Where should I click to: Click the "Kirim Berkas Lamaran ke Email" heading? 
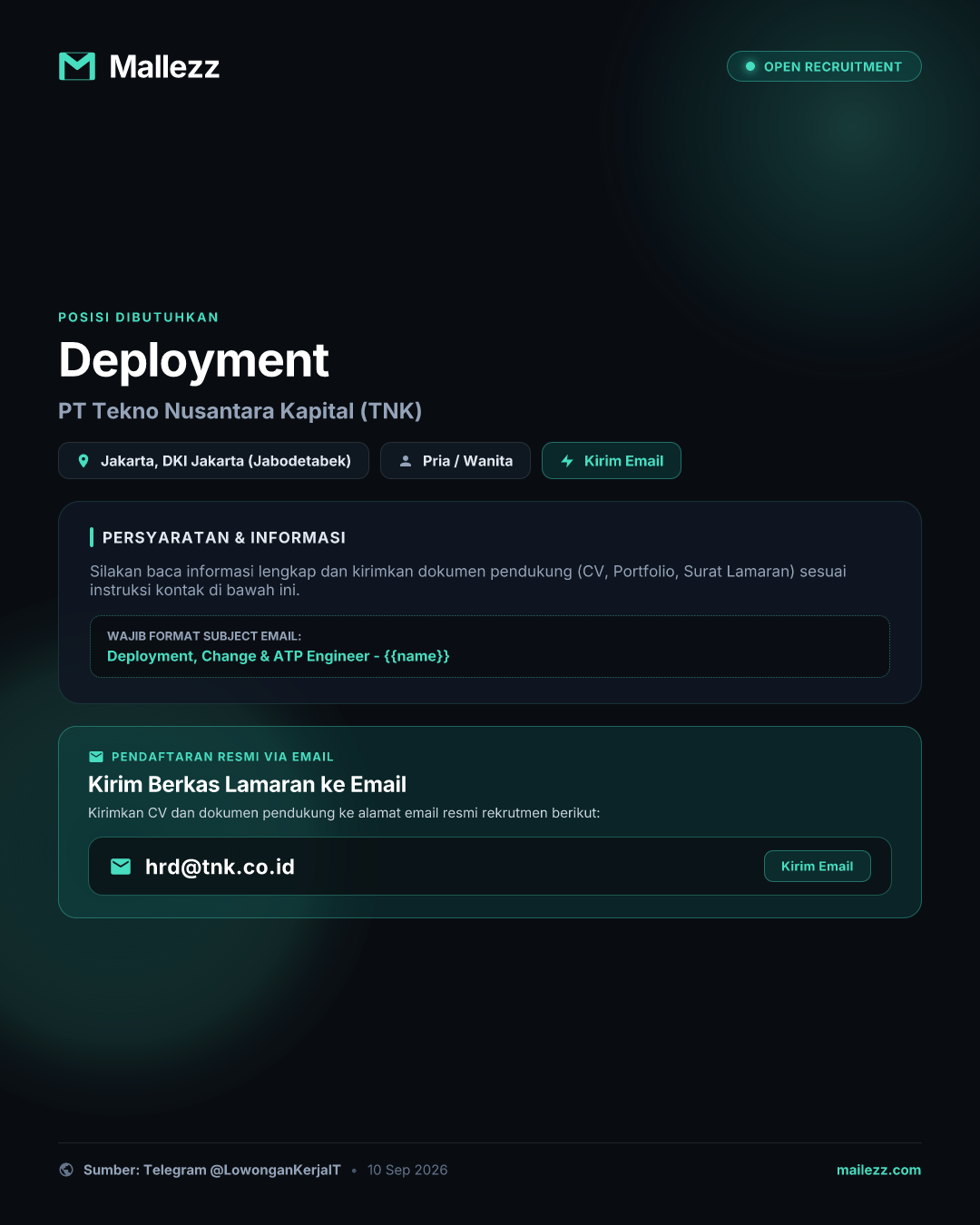tap(247, 784)
